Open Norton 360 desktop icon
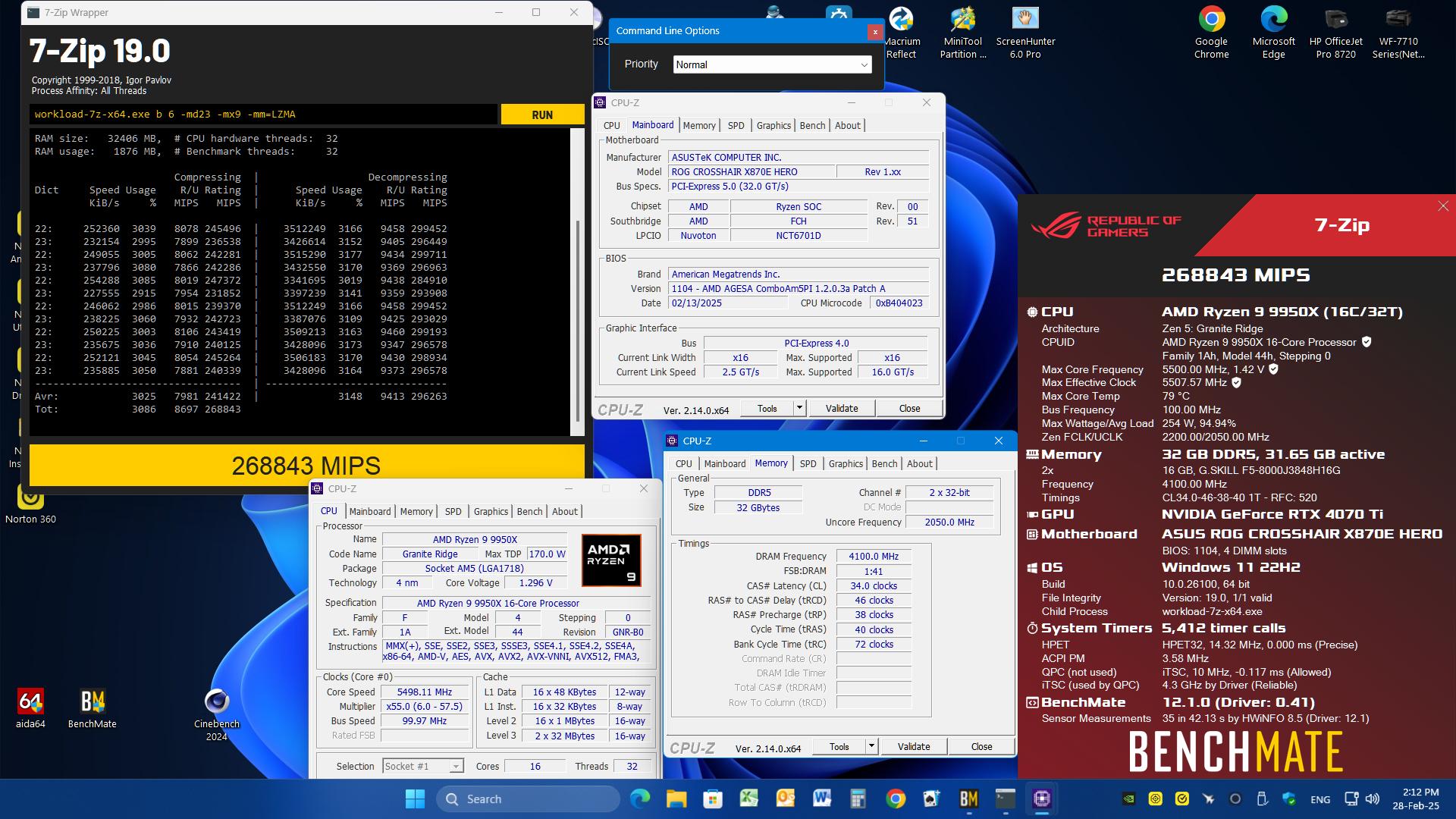This screenshot has width=1456, height=819. pyautogui.click(x=30, y=505)
